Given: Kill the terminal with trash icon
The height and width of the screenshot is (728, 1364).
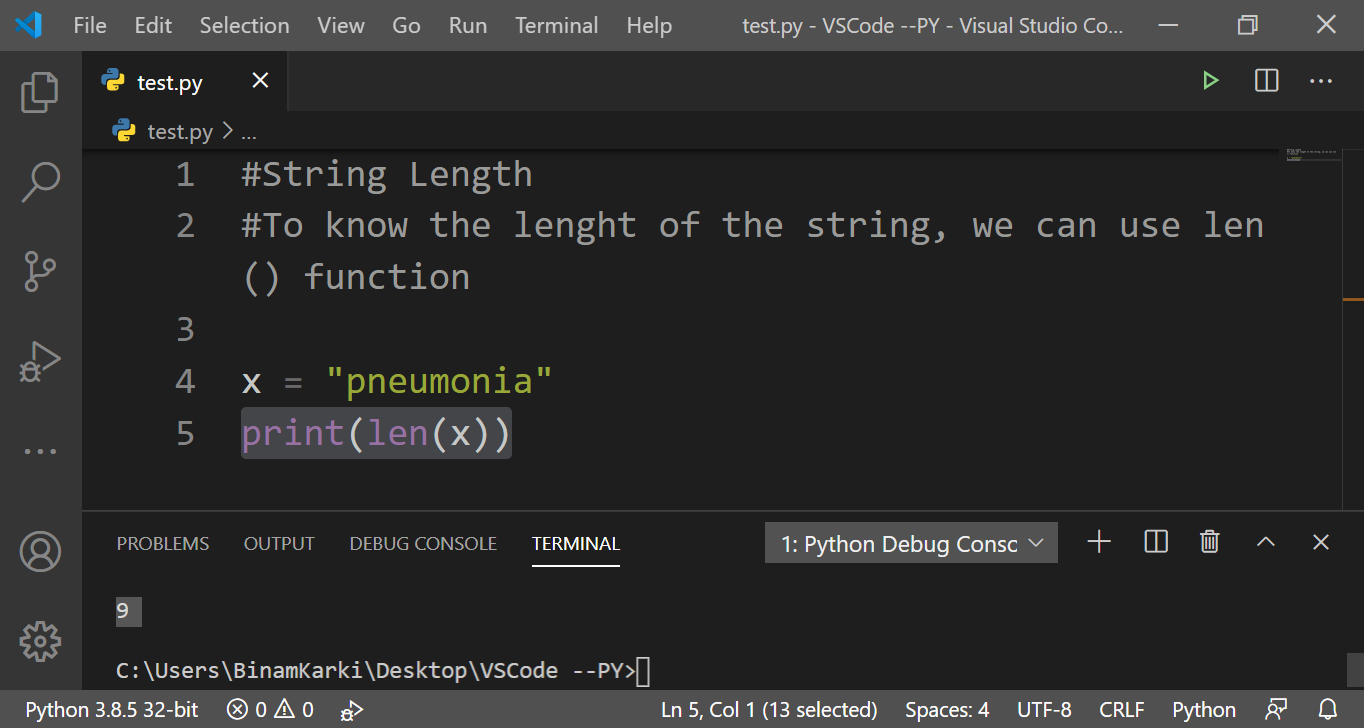Looking at the screenshot, I should [x=1210, y=542].
